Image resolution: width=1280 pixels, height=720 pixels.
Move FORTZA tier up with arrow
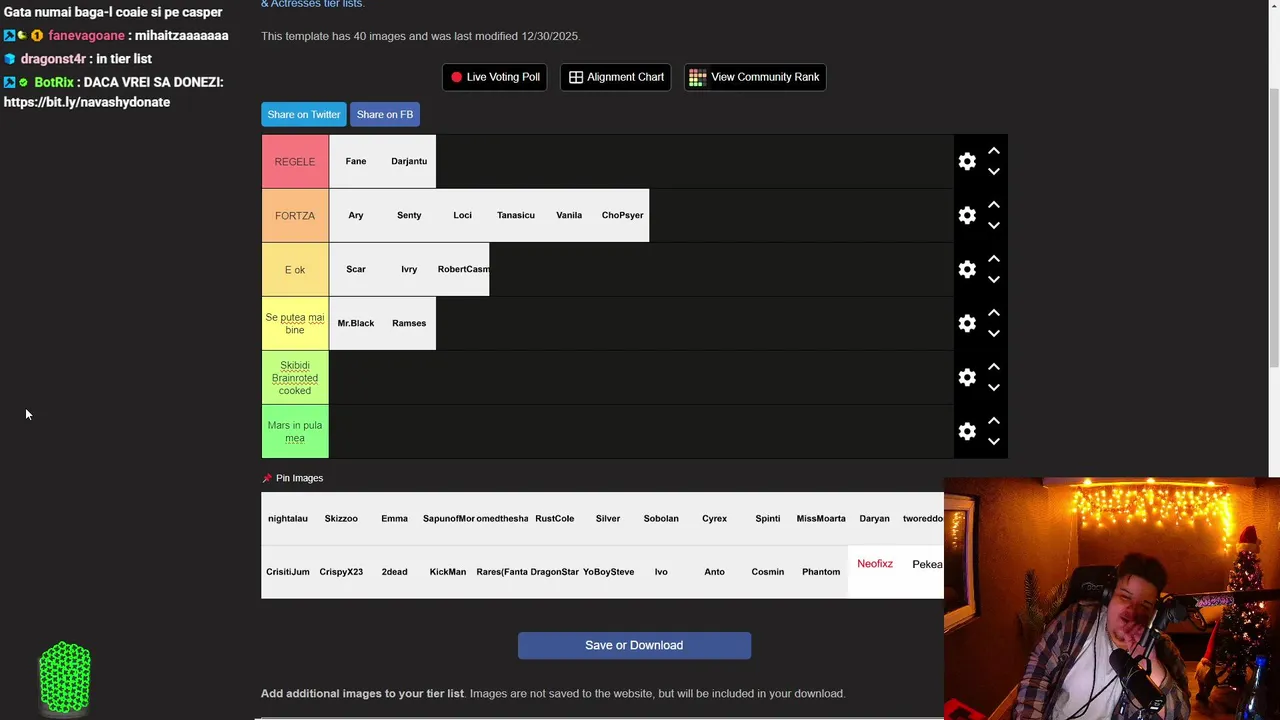pos(994,205)
